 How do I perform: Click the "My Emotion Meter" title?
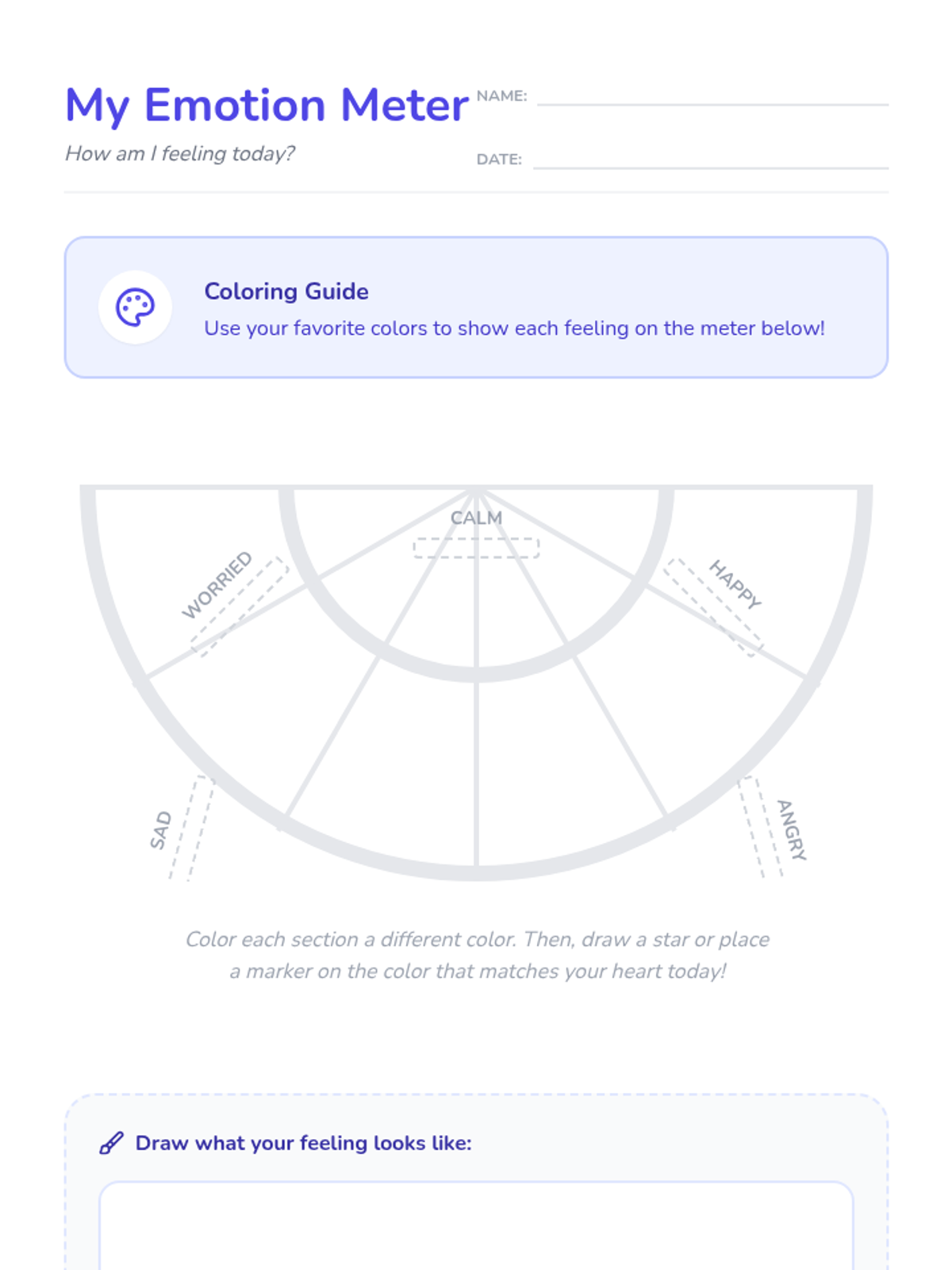click(x=267, y=106)
